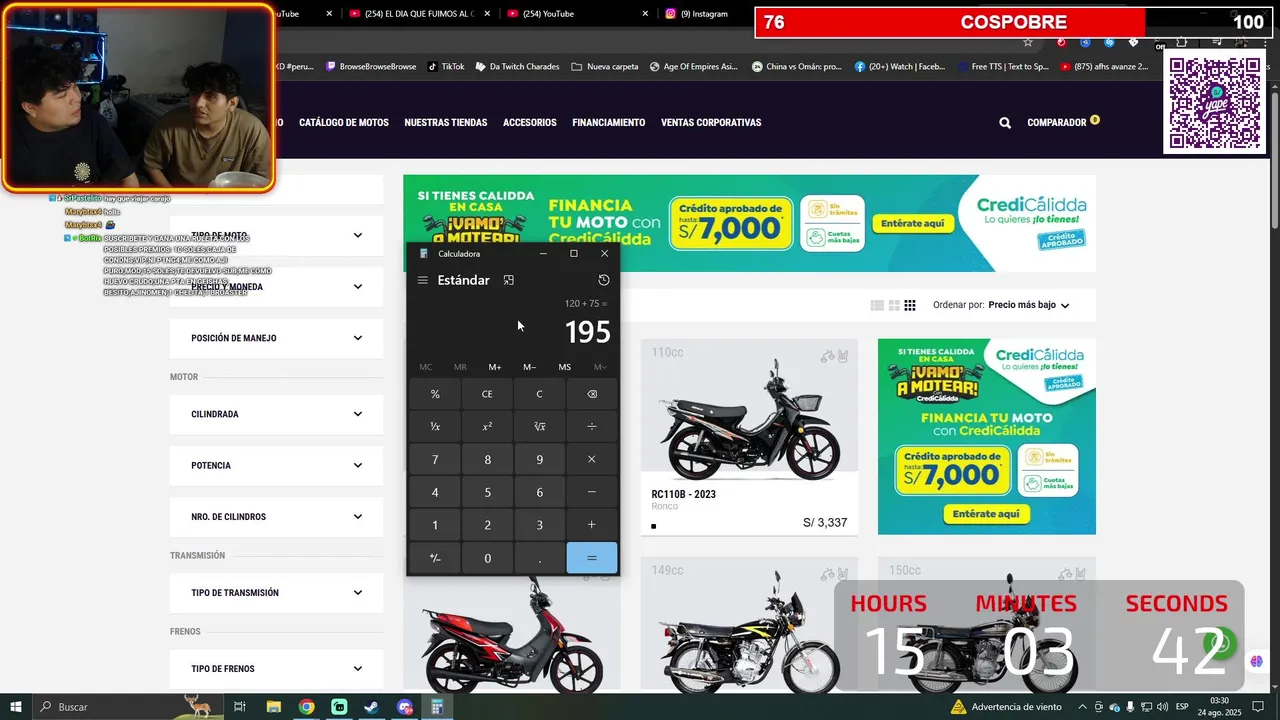Open the website search magnifier icon
Viewport: 1280px width, 720px height.
[x=1005, y=123]
